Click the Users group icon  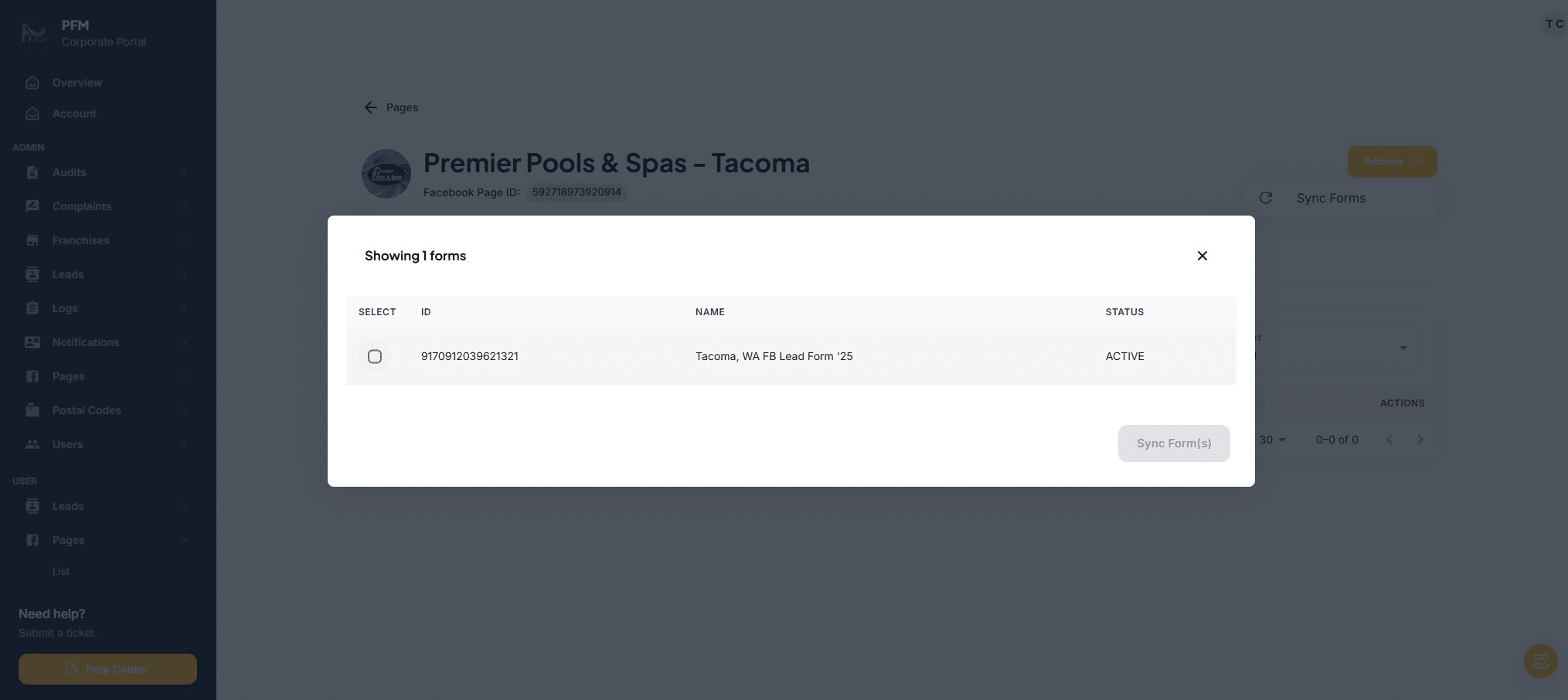(x=32, y=444)
